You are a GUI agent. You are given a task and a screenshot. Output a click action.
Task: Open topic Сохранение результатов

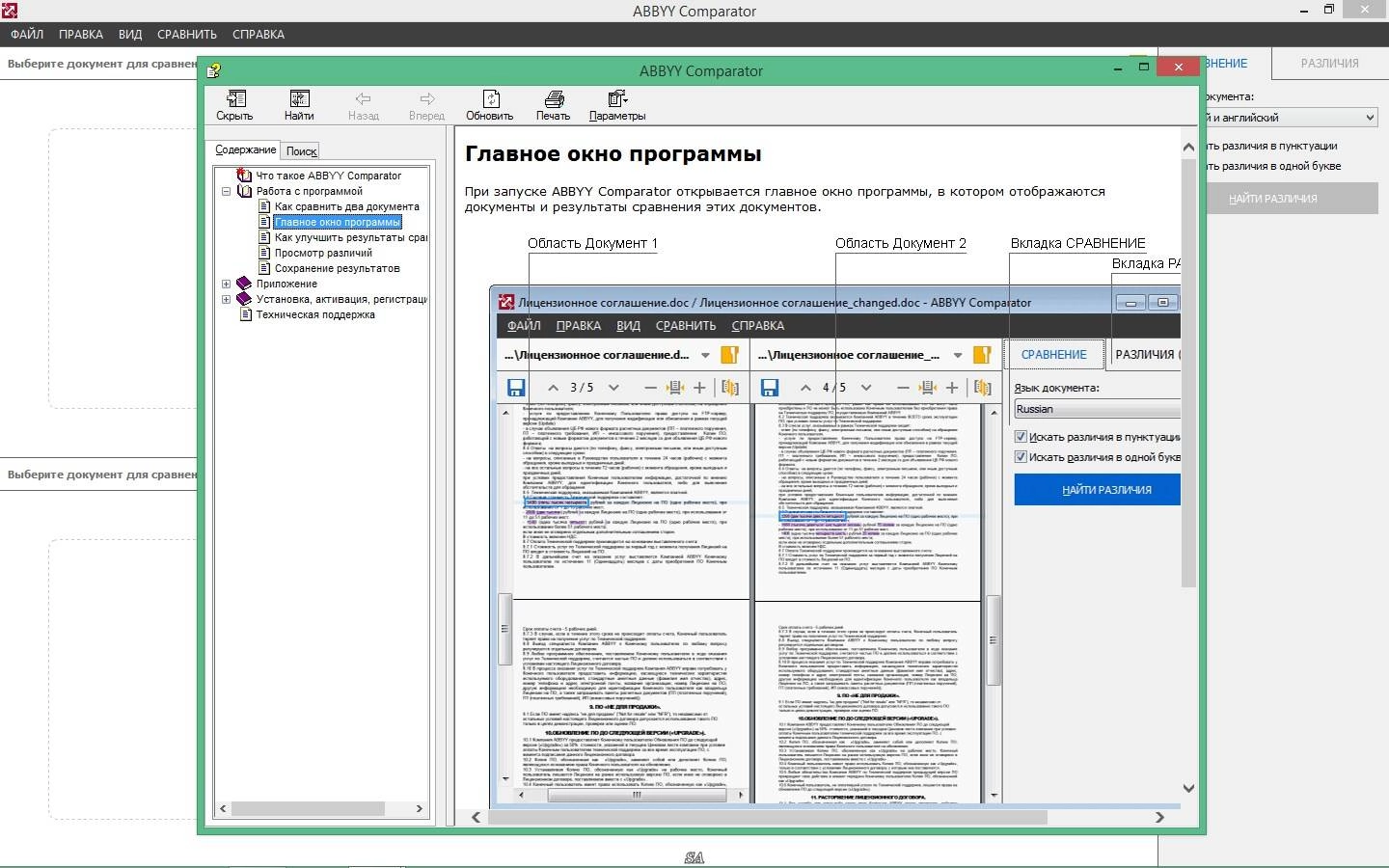pos(337,268)
